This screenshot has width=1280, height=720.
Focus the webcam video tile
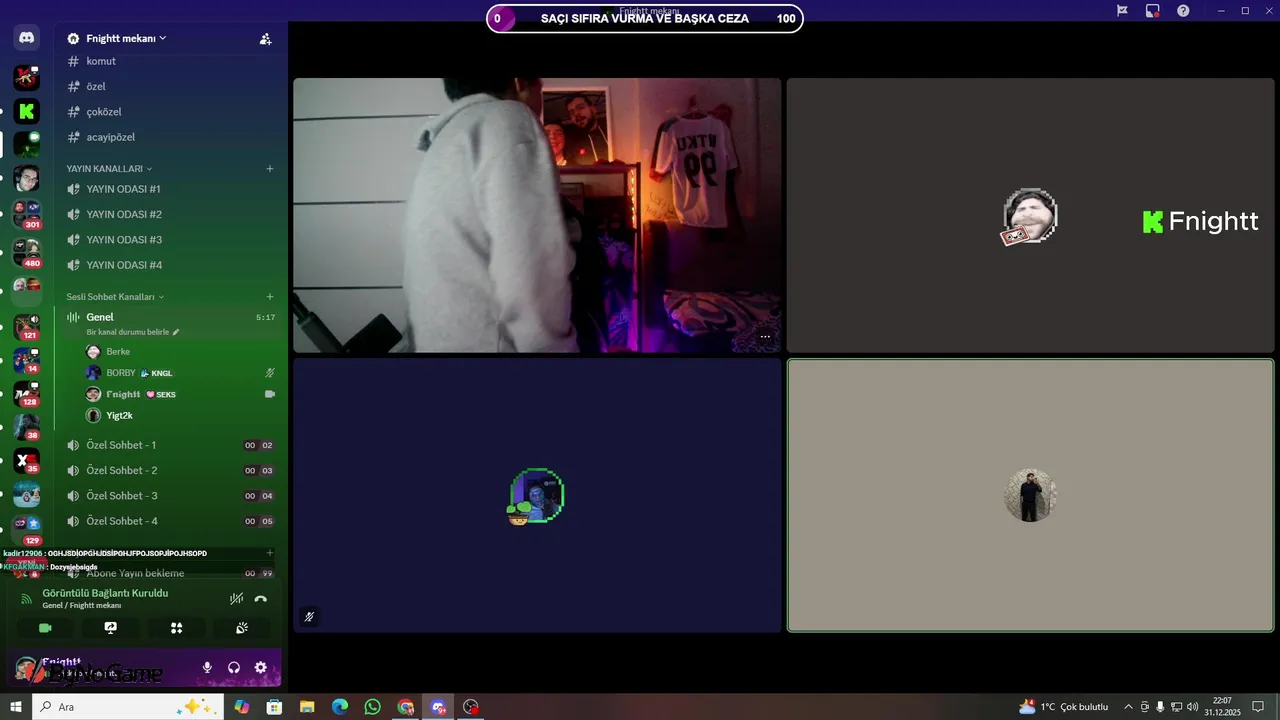537,215
